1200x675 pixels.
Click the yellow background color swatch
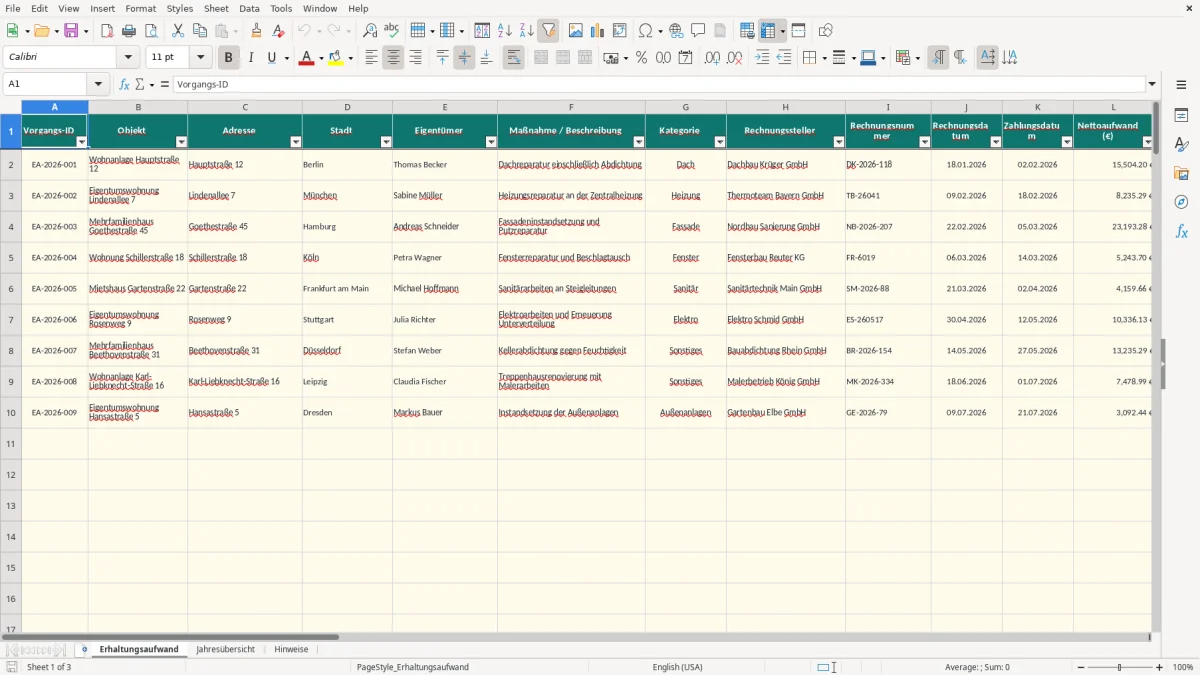[336, 58]
